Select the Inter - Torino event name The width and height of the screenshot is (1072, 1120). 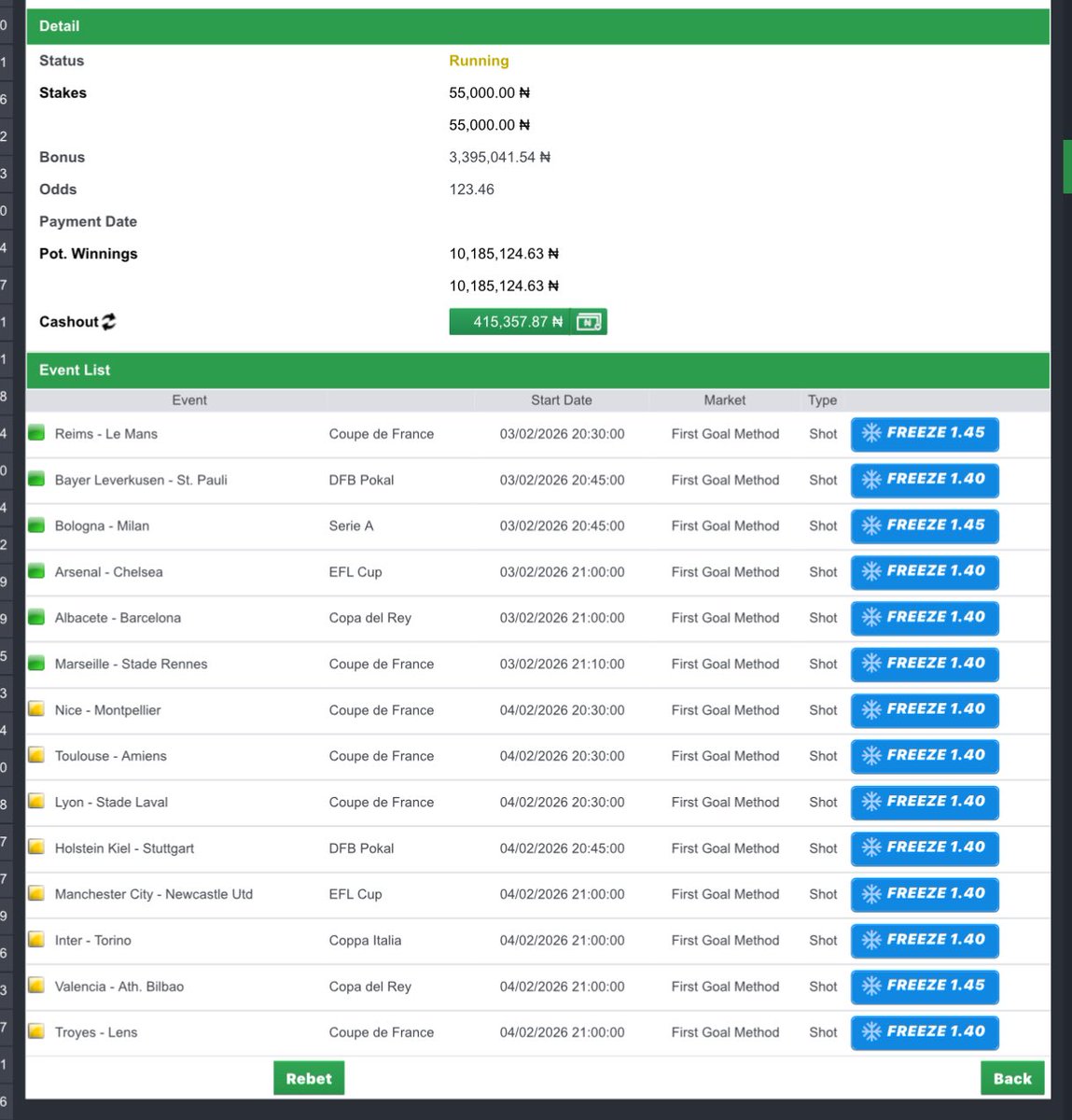[x=93, y=941]
